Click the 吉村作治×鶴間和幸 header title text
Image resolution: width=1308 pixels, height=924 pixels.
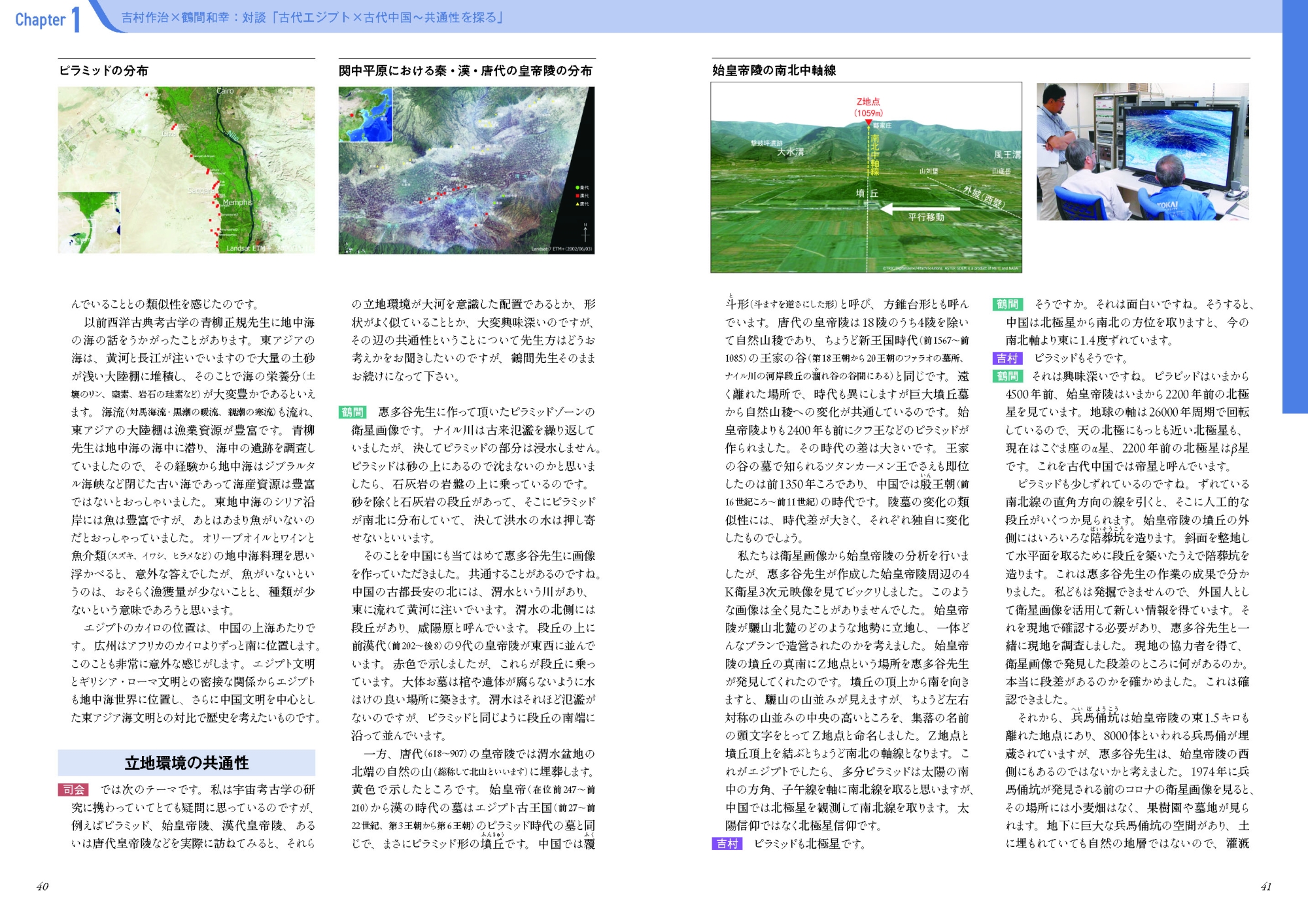(312, 18)
